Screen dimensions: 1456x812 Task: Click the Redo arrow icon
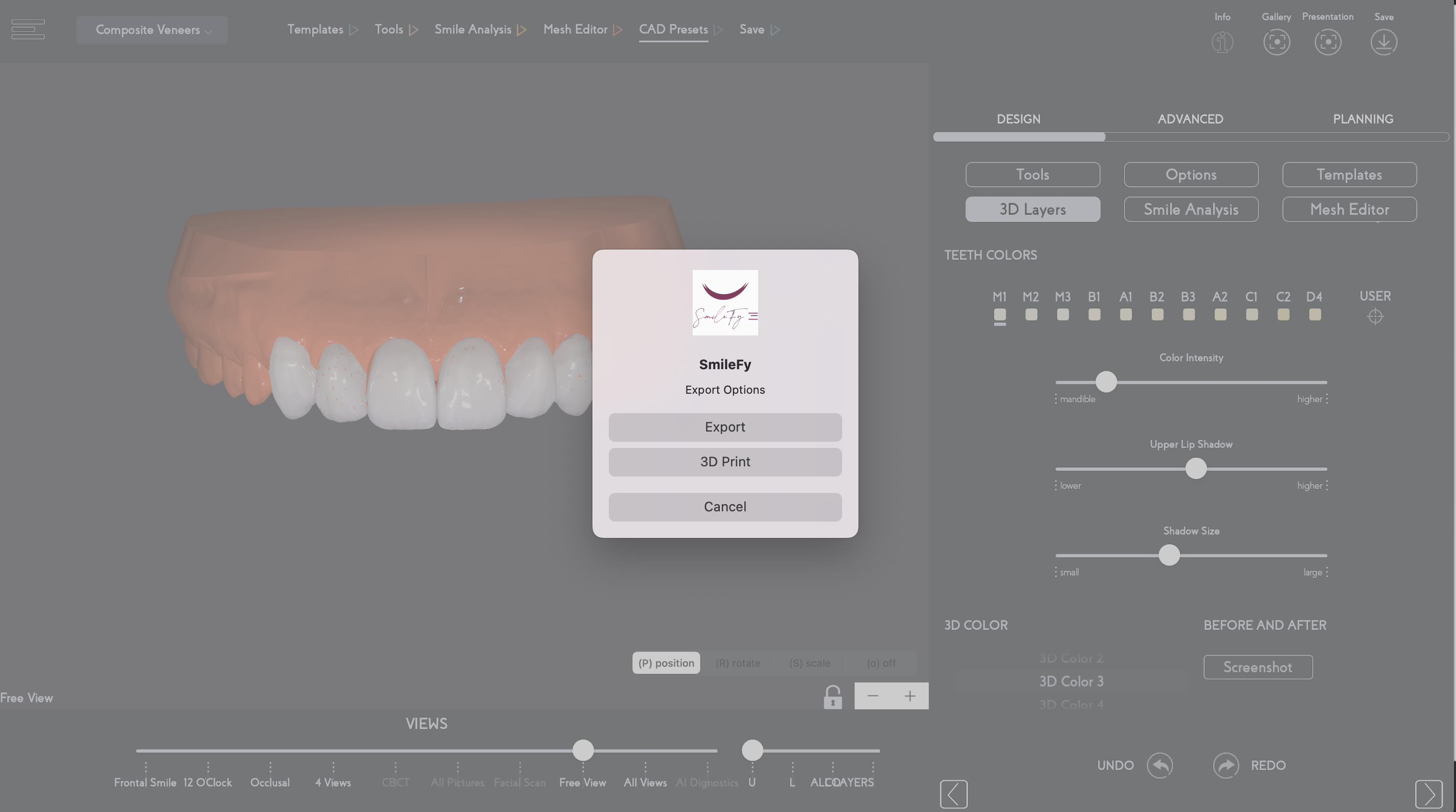1225,765
